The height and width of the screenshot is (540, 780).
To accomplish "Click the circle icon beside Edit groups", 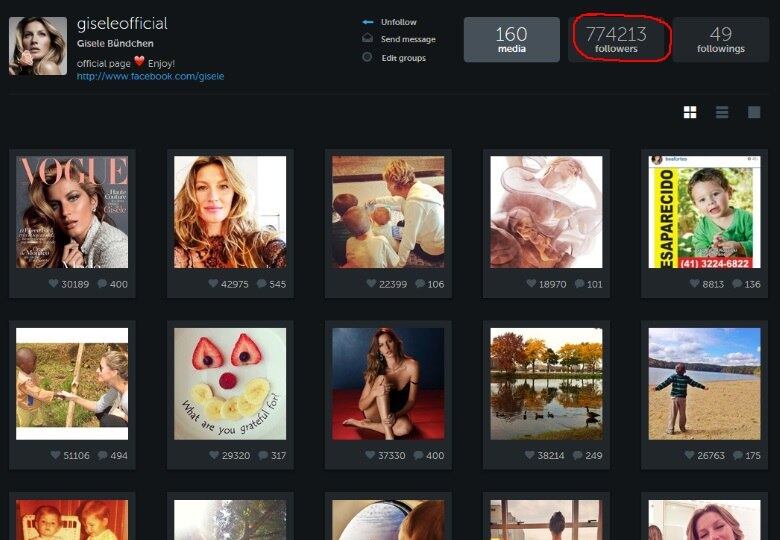I will coord(367,58).
